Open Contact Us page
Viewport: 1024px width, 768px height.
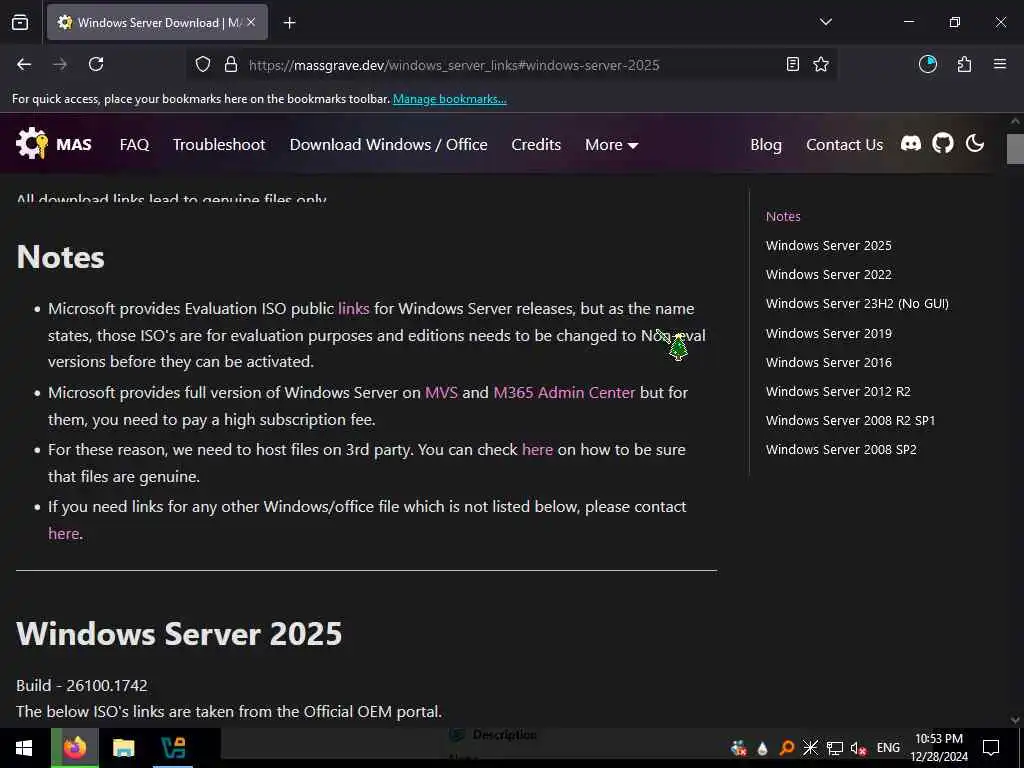(844, 144)
